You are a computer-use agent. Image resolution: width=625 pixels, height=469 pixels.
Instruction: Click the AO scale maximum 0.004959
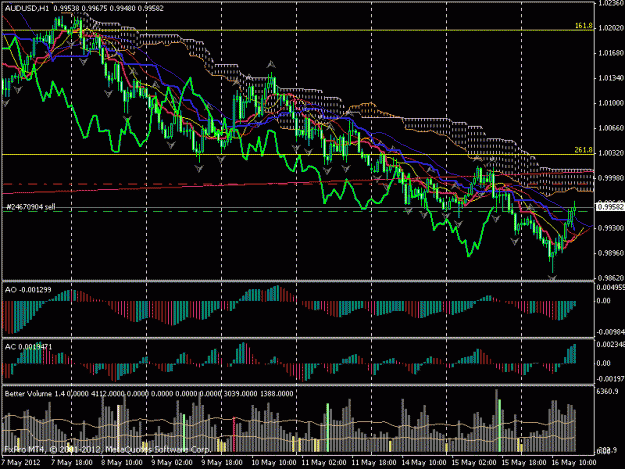pyautogui.click(x=610, y=287)
